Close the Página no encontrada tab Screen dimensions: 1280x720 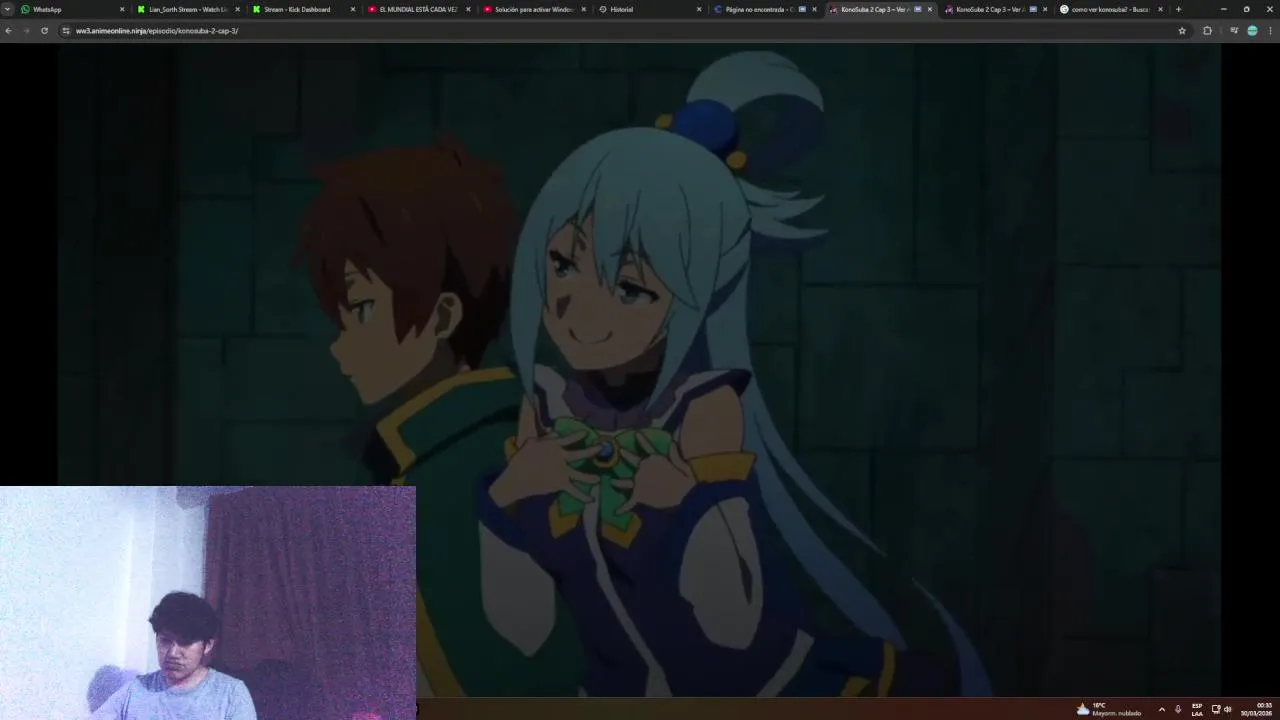pos(814,9)
